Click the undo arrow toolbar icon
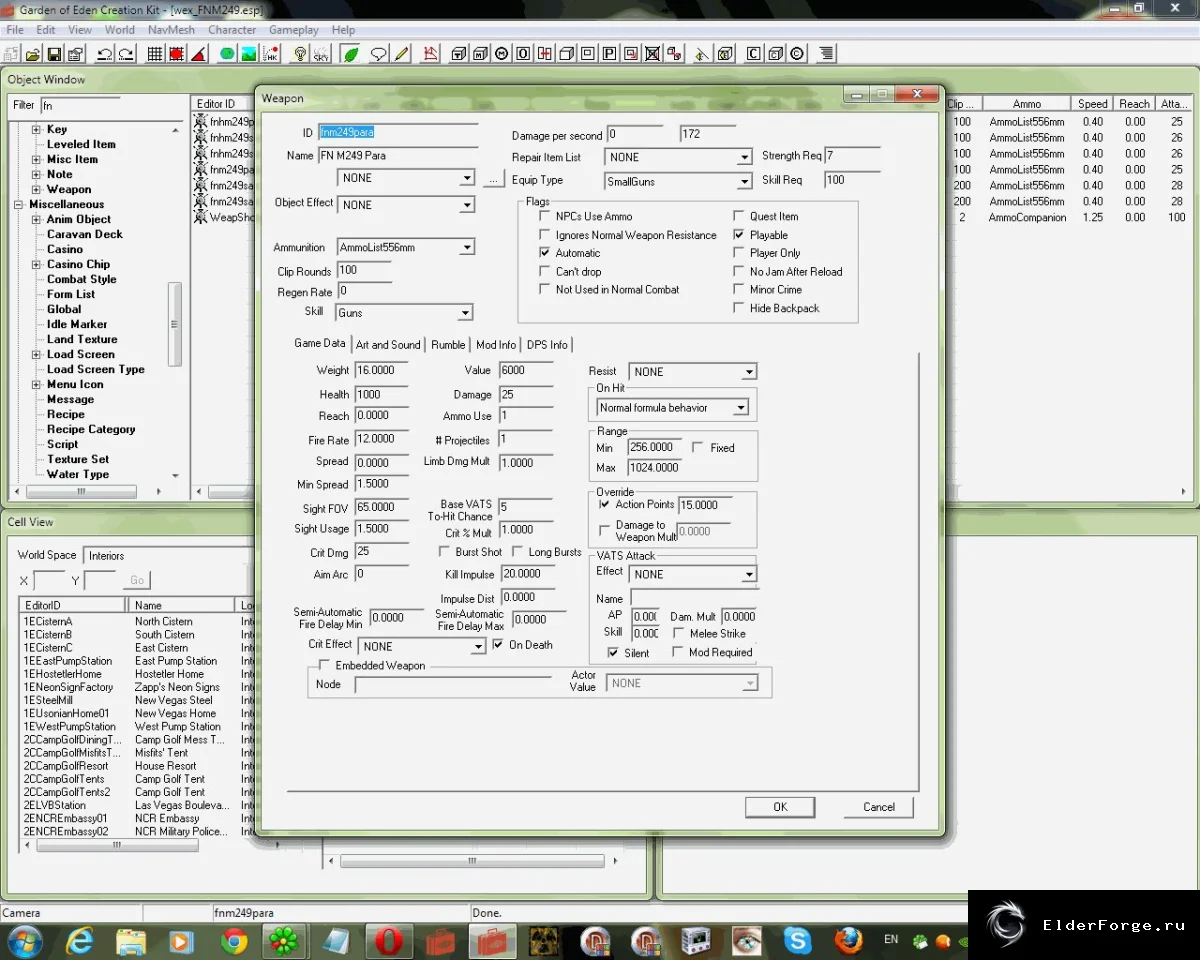This screenshot has height=960, width=1200. (104, 54)
